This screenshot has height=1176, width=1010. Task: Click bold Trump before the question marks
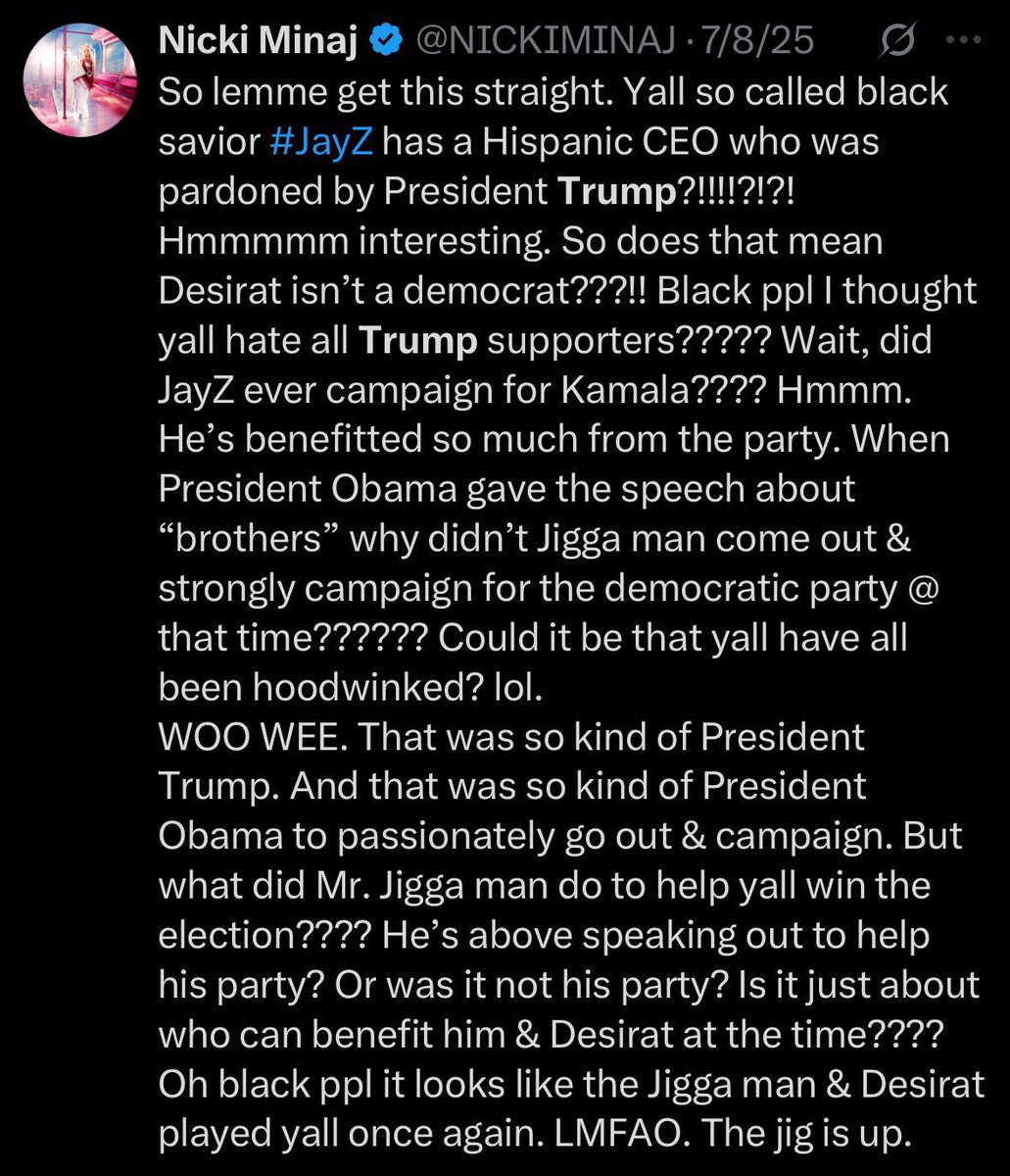[616, 191]
